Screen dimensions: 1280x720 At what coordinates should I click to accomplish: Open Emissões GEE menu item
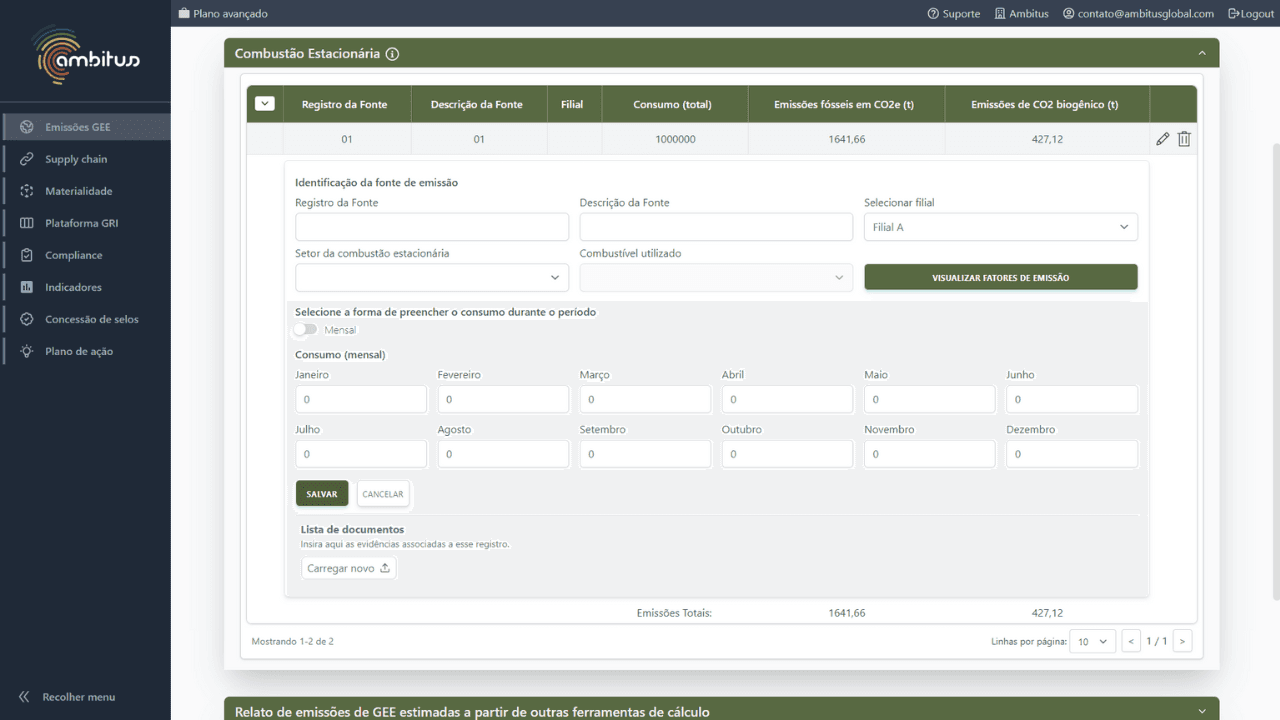pos(86,127)
